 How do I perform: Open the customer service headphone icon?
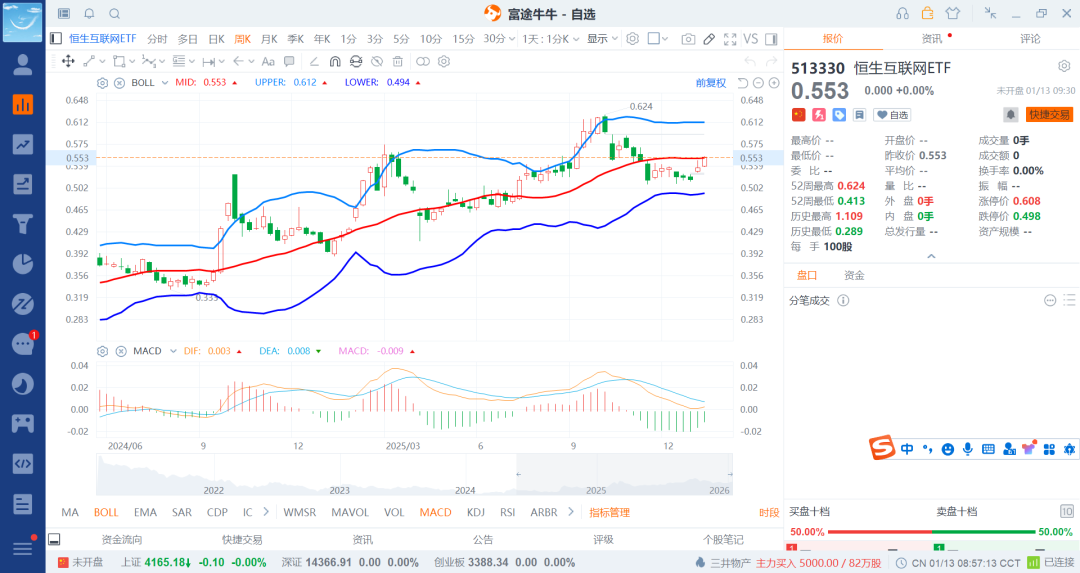(x=902, y=13)
